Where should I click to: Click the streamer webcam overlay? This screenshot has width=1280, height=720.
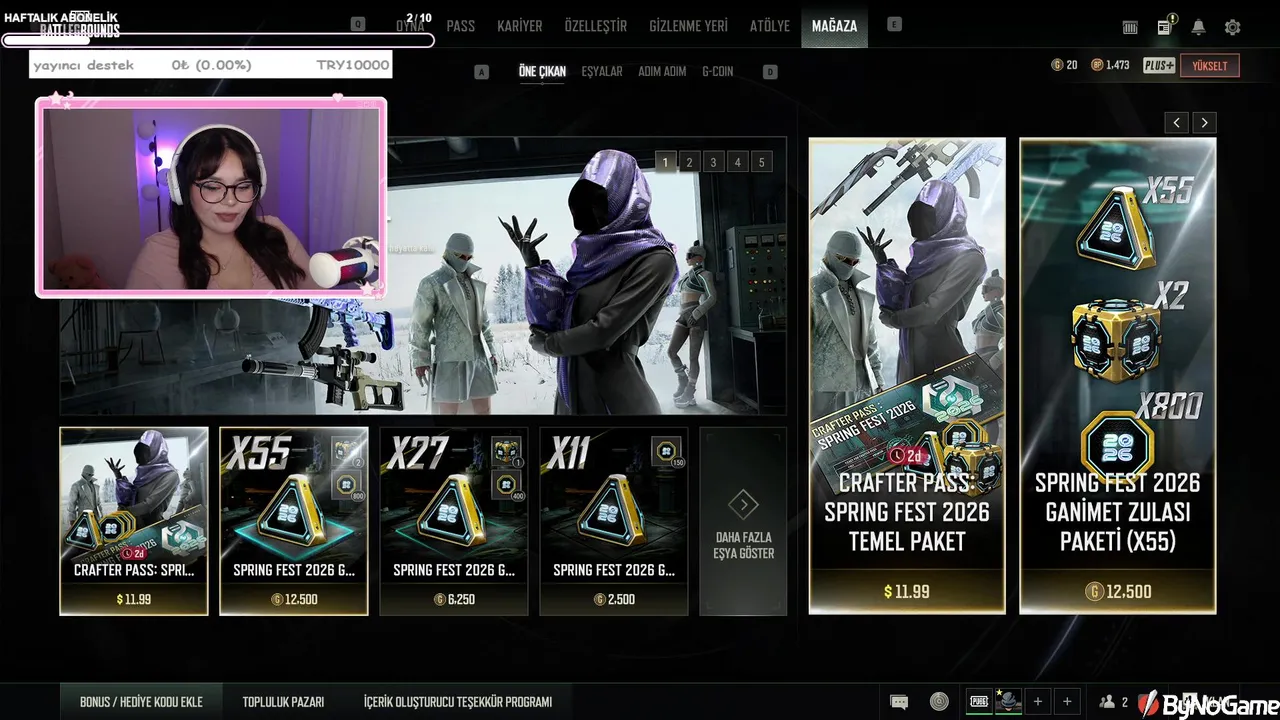click(x=211, y=197)
